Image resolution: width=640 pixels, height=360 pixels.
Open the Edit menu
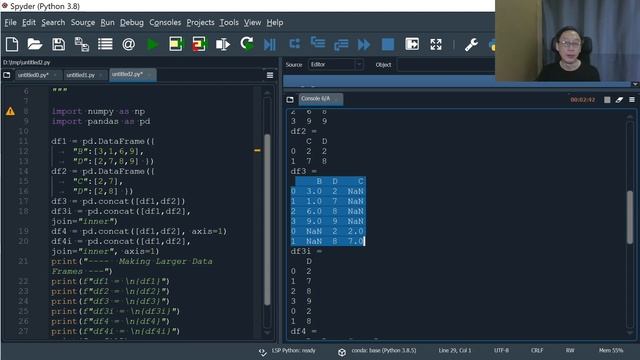pyautogui.click(x=29, y=22)
